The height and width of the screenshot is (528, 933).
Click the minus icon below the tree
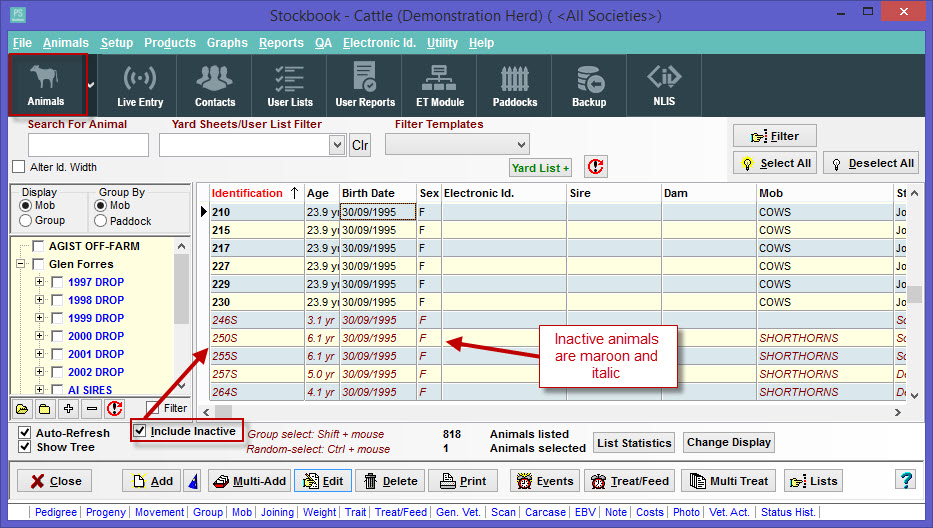point(92,409)
